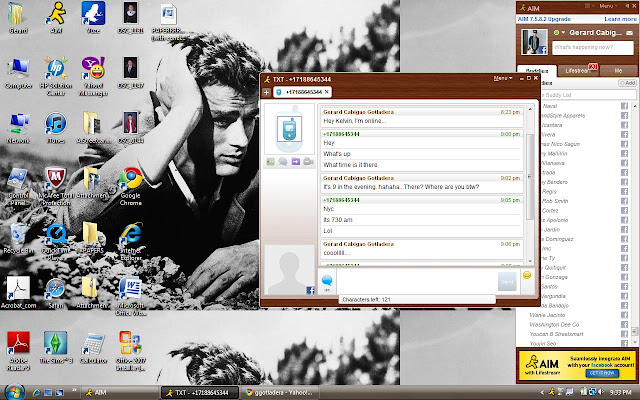Click message 'What time is it there'

point(350,165)
